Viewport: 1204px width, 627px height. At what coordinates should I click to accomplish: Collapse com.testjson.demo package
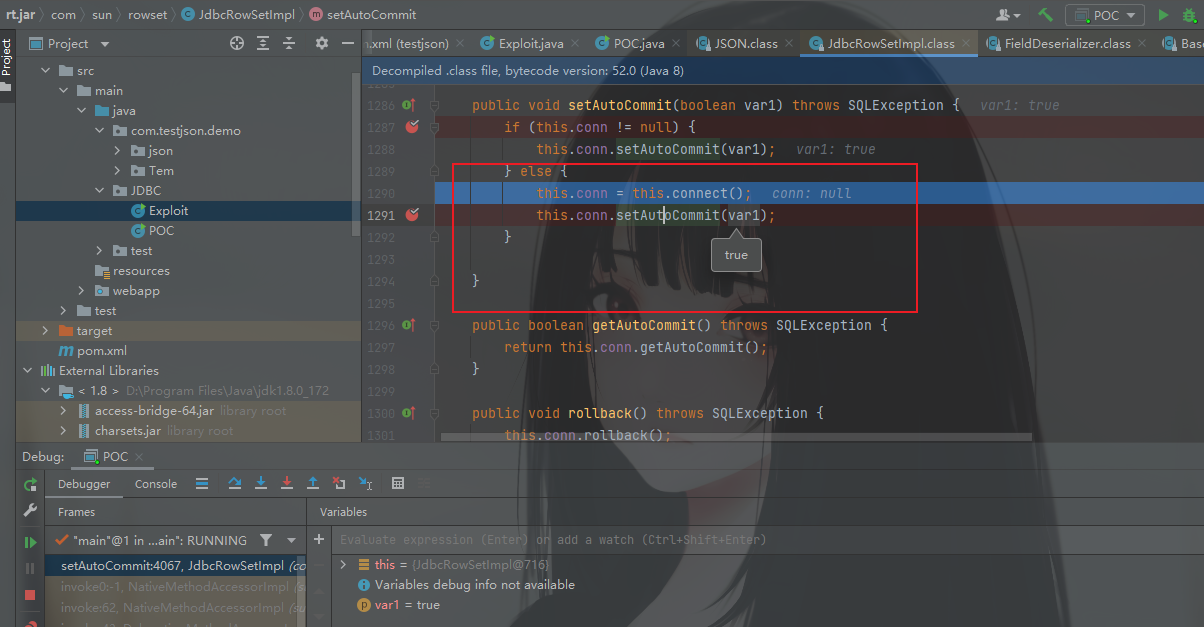click(99, 131)
